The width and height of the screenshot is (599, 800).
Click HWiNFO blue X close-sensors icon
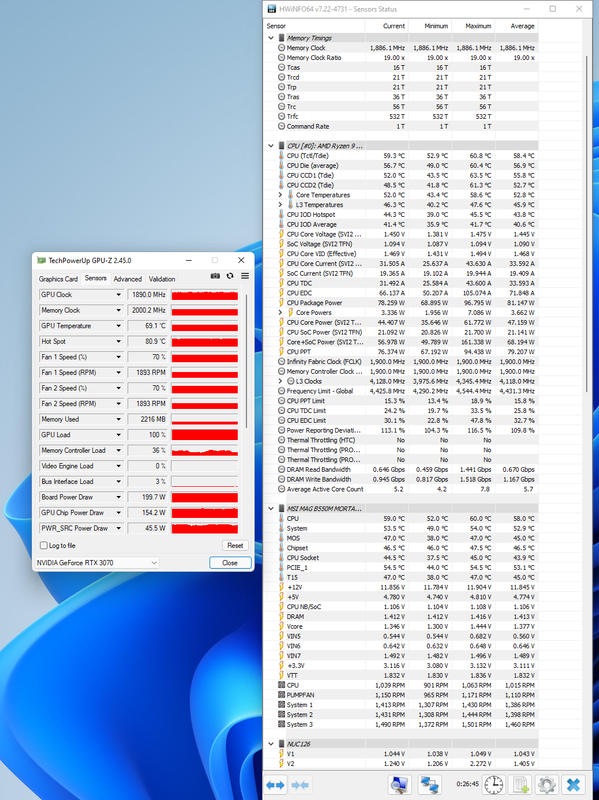point(573,785)
